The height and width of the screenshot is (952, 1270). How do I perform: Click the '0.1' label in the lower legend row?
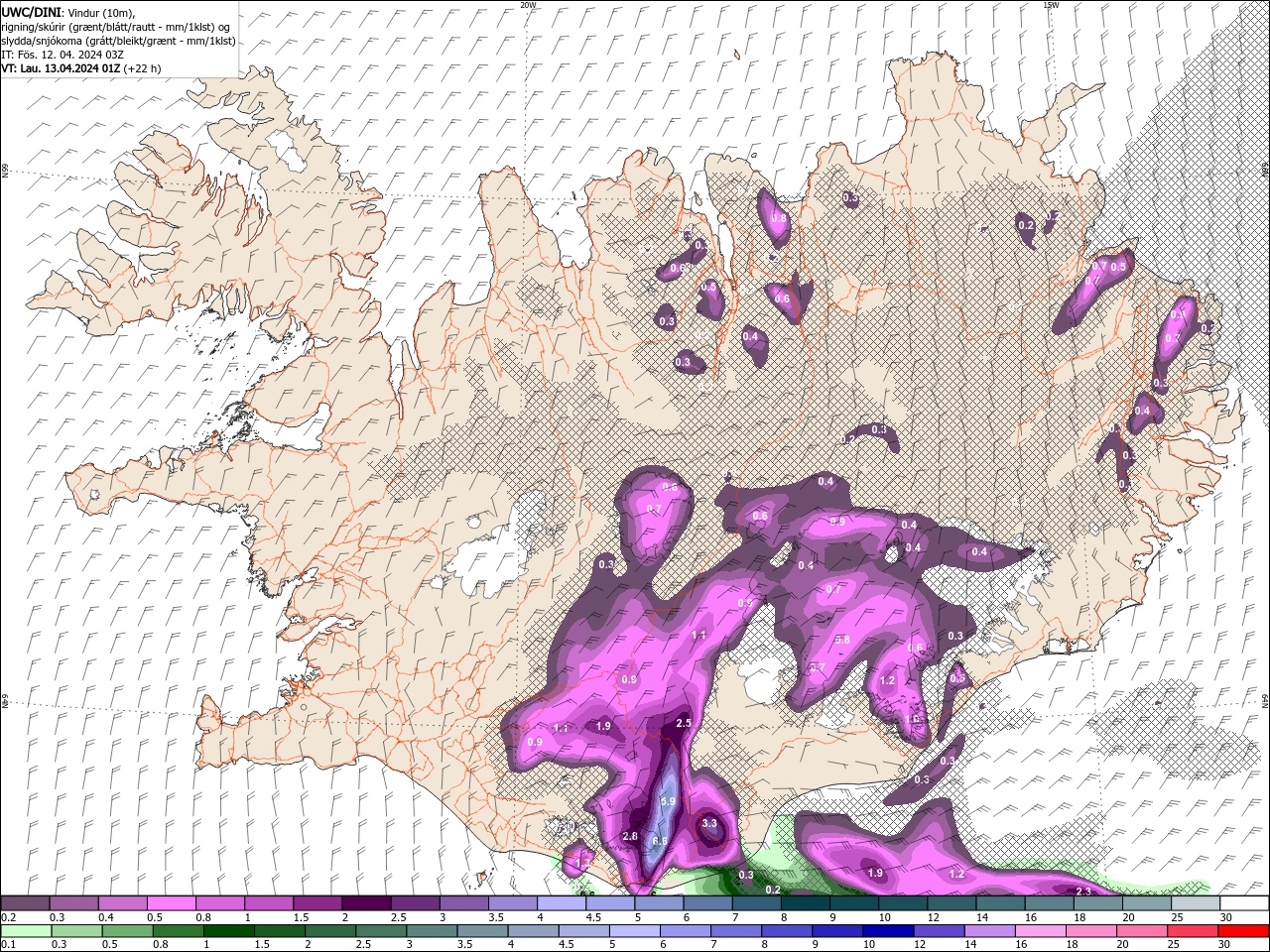[x=8, y=945]
